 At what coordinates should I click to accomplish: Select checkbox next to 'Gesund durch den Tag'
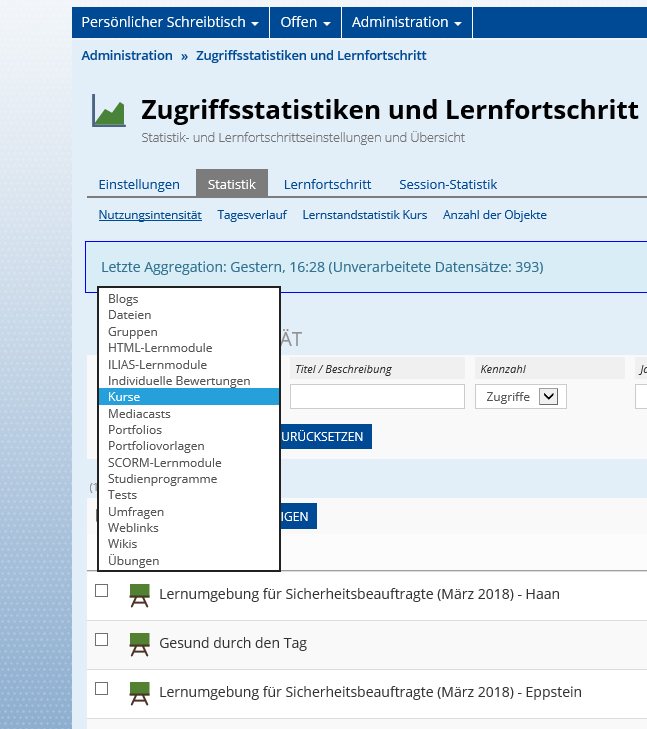[101, 640]
